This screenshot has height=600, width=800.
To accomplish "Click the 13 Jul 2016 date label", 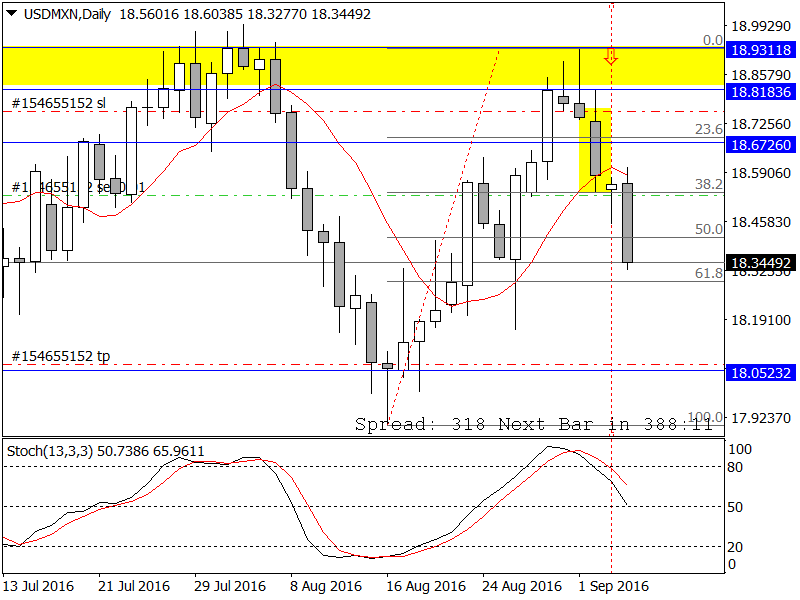I will (x=38, y=586).
